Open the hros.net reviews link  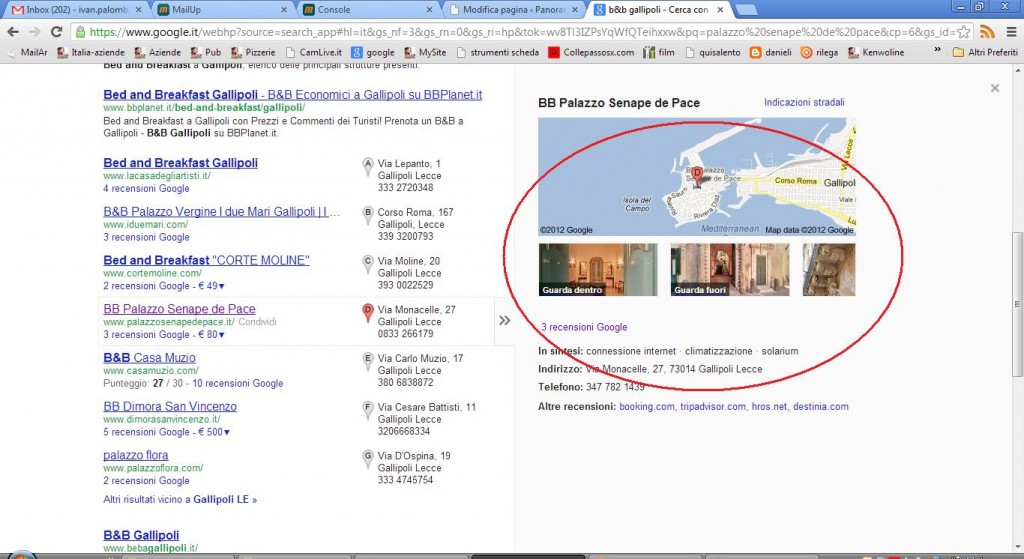coord(769,407)
